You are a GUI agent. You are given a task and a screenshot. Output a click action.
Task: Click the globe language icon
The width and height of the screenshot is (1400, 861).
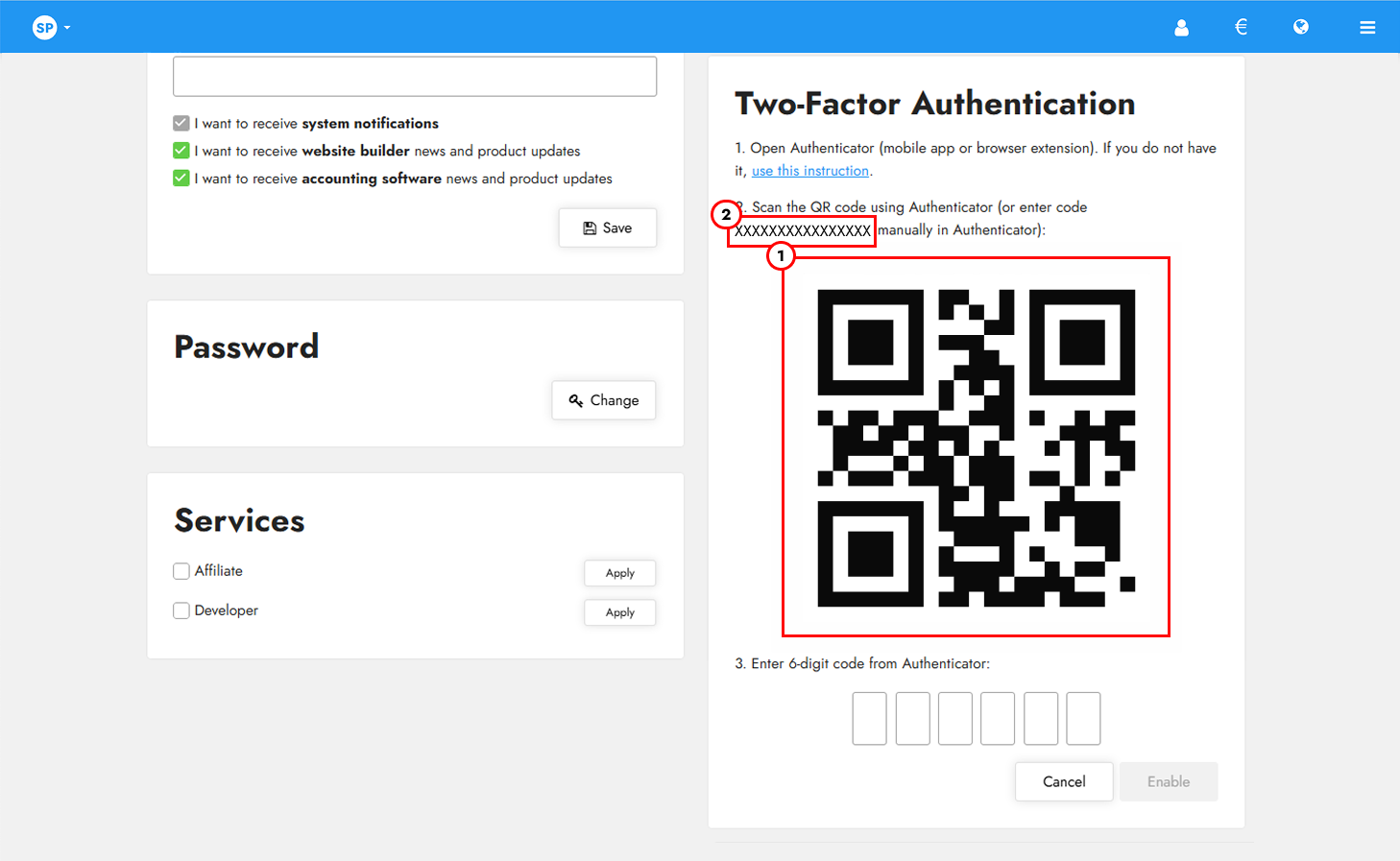(1301, 27)
